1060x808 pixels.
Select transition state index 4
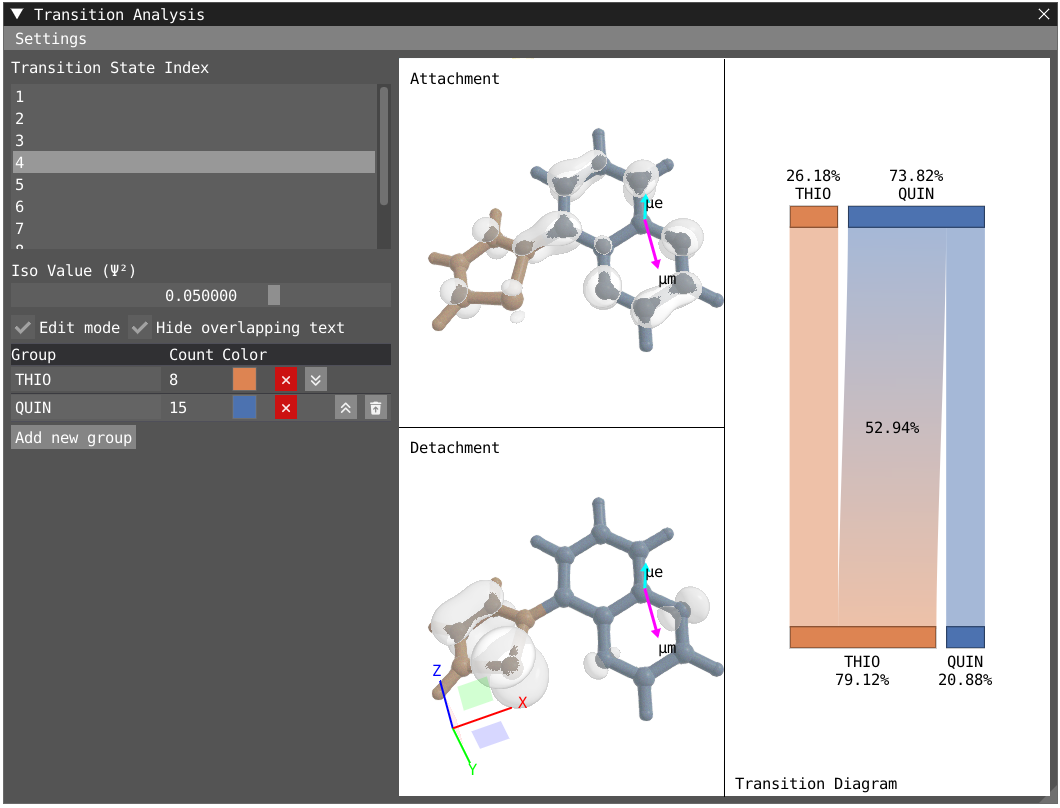pos(193,163)
